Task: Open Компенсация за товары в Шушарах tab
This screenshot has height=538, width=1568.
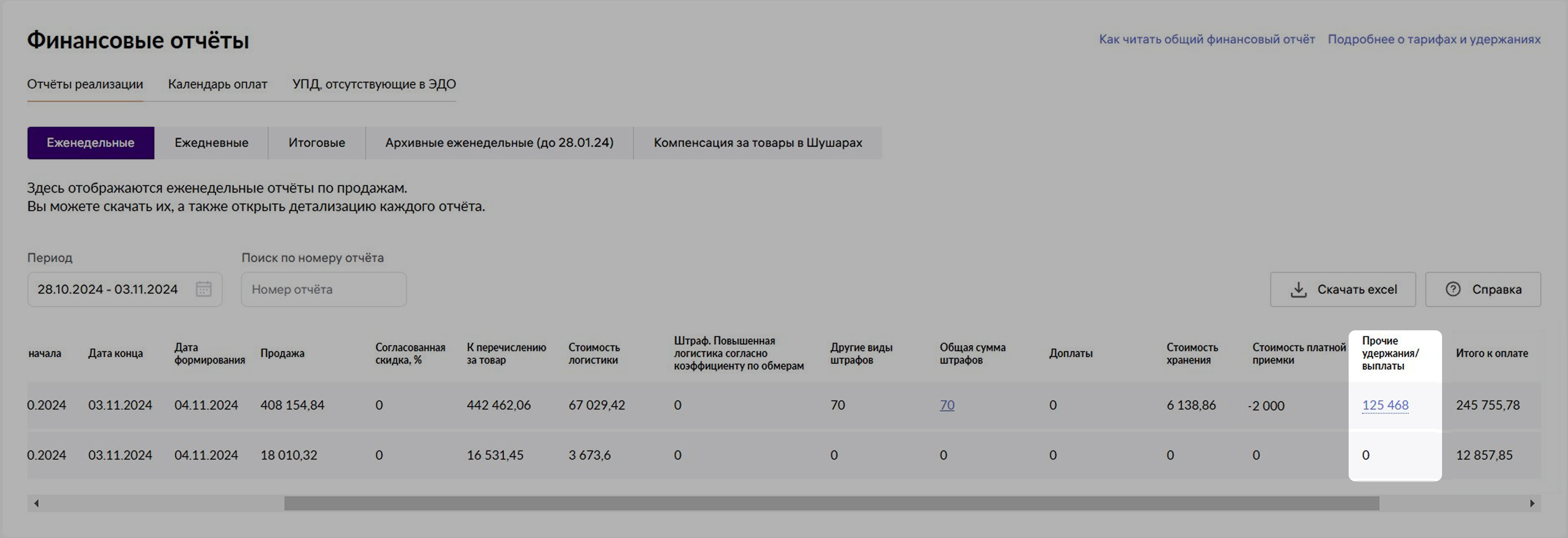Action: 758,143
